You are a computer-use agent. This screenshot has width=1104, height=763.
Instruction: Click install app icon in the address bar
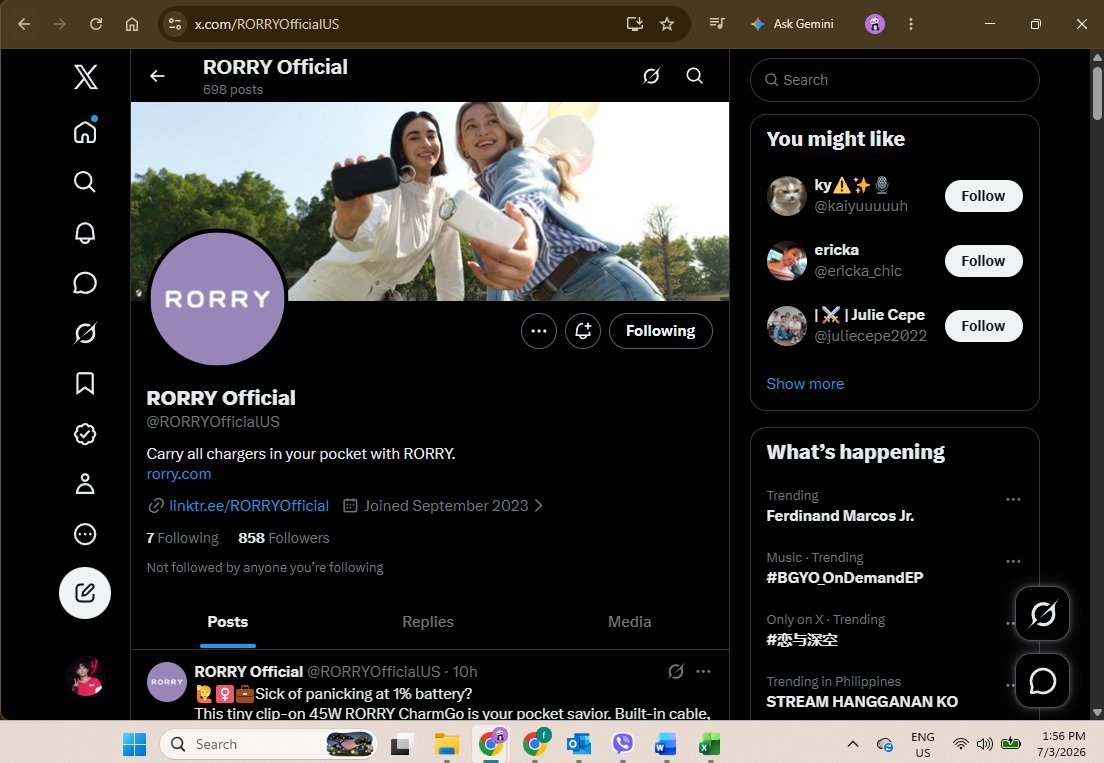pos(634,24)
